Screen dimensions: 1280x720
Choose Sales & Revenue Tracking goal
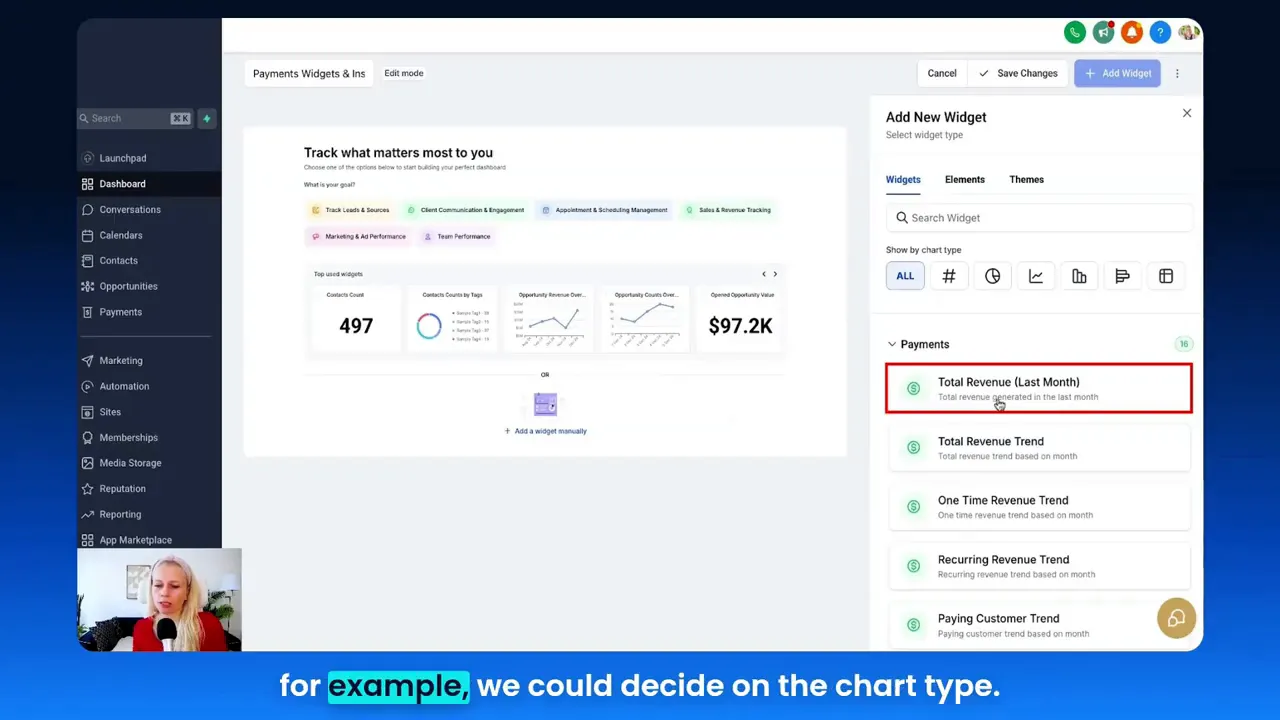(x=727, y=210)
